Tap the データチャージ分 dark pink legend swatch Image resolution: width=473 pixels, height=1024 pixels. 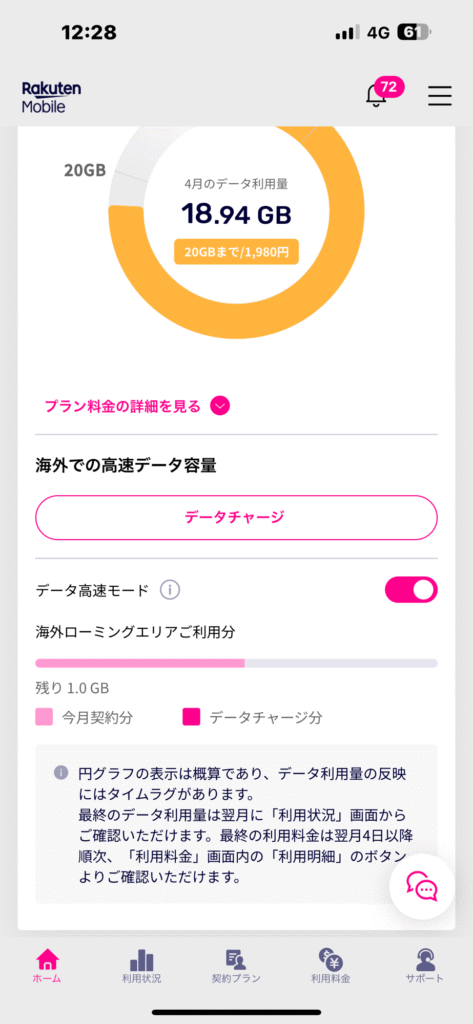[x=190, y=718]
